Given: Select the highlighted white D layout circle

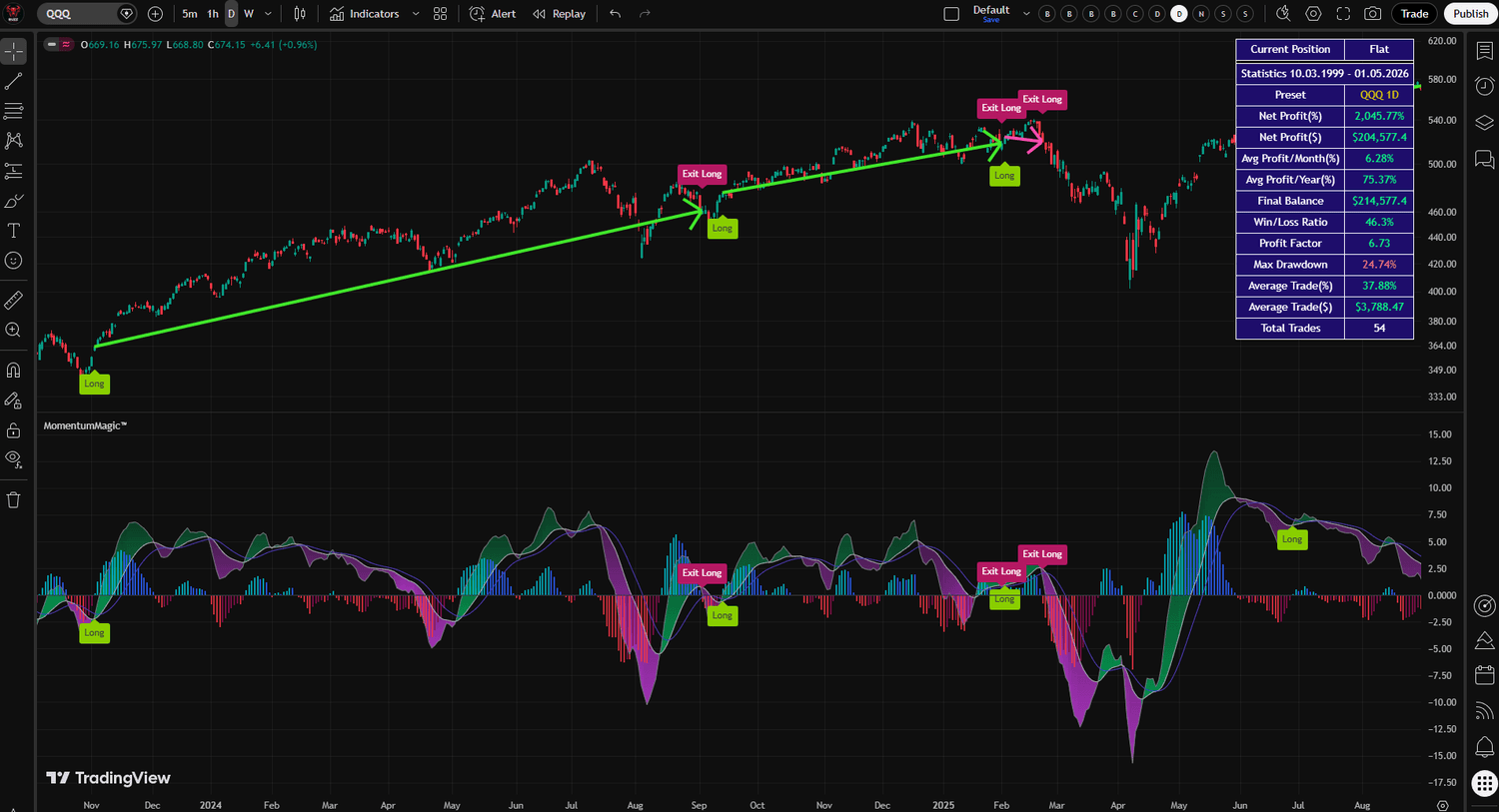Looking at the screenshot, I should point(1179,14).
